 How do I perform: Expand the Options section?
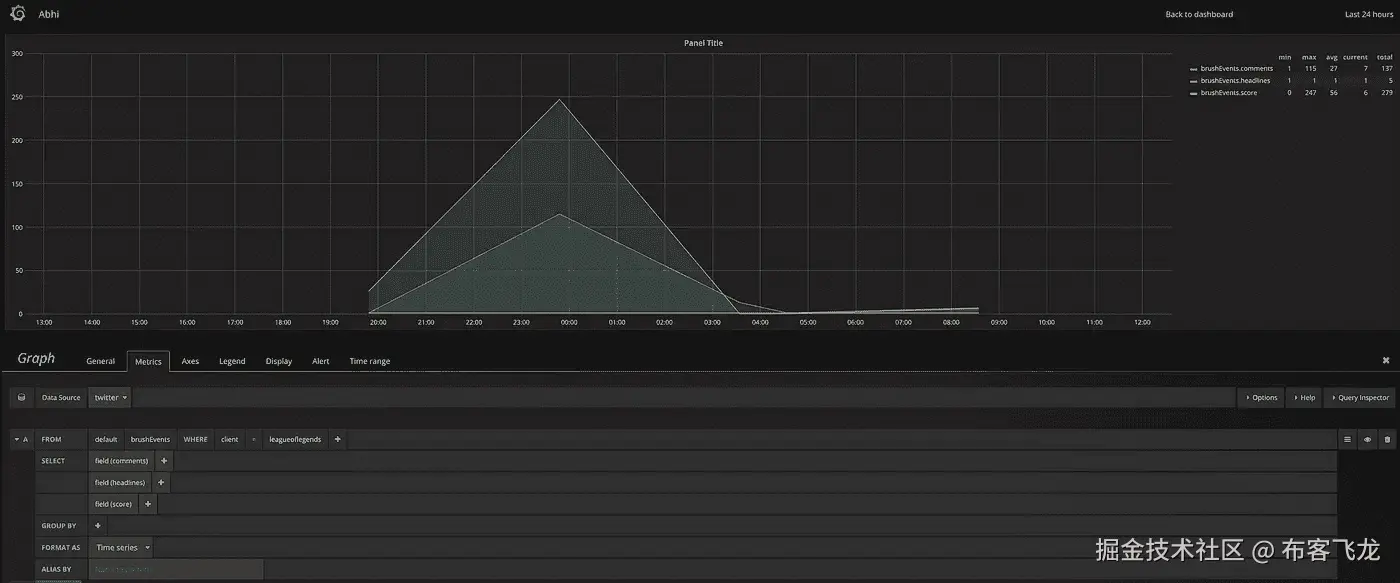coord(1261,397)
